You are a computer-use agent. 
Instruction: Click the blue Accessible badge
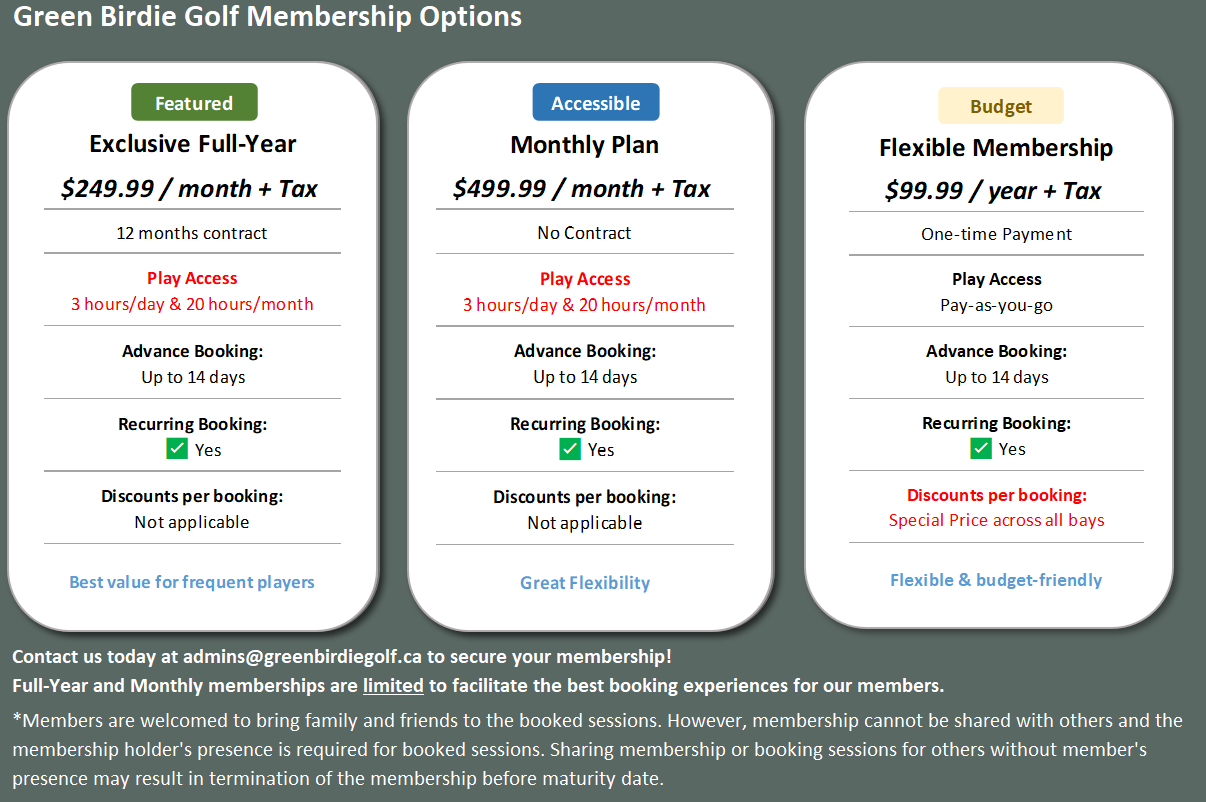pyautogui.click(x=595, y=103)
